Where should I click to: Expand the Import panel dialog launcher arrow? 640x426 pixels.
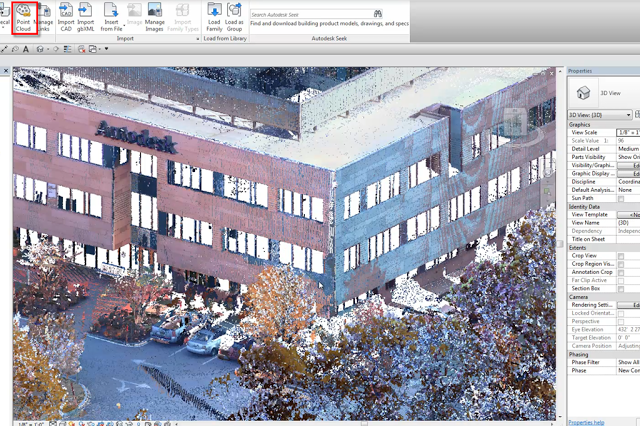pyautogui.click(x=198, y=39)
